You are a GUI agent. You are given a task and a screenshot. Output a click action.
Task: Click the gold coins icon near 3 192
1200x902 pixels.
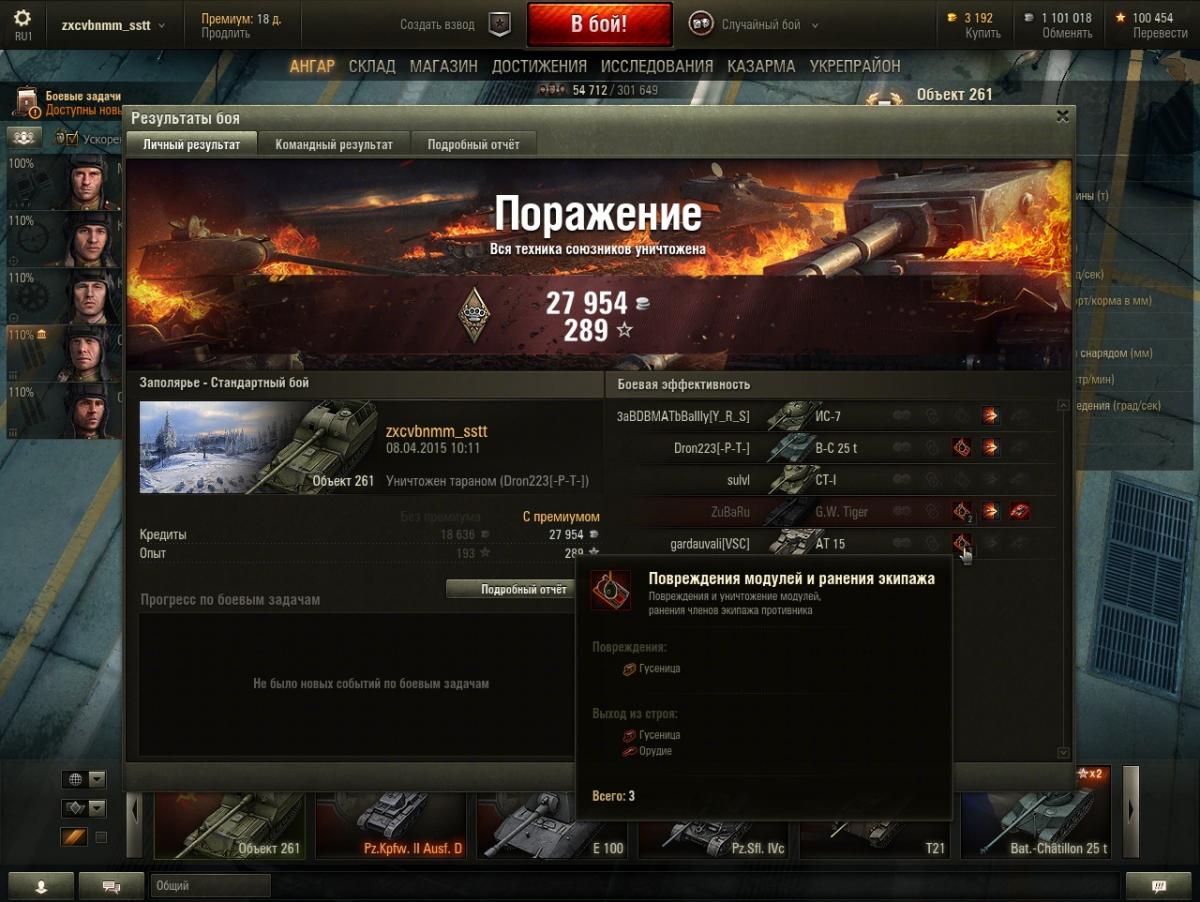951,17
